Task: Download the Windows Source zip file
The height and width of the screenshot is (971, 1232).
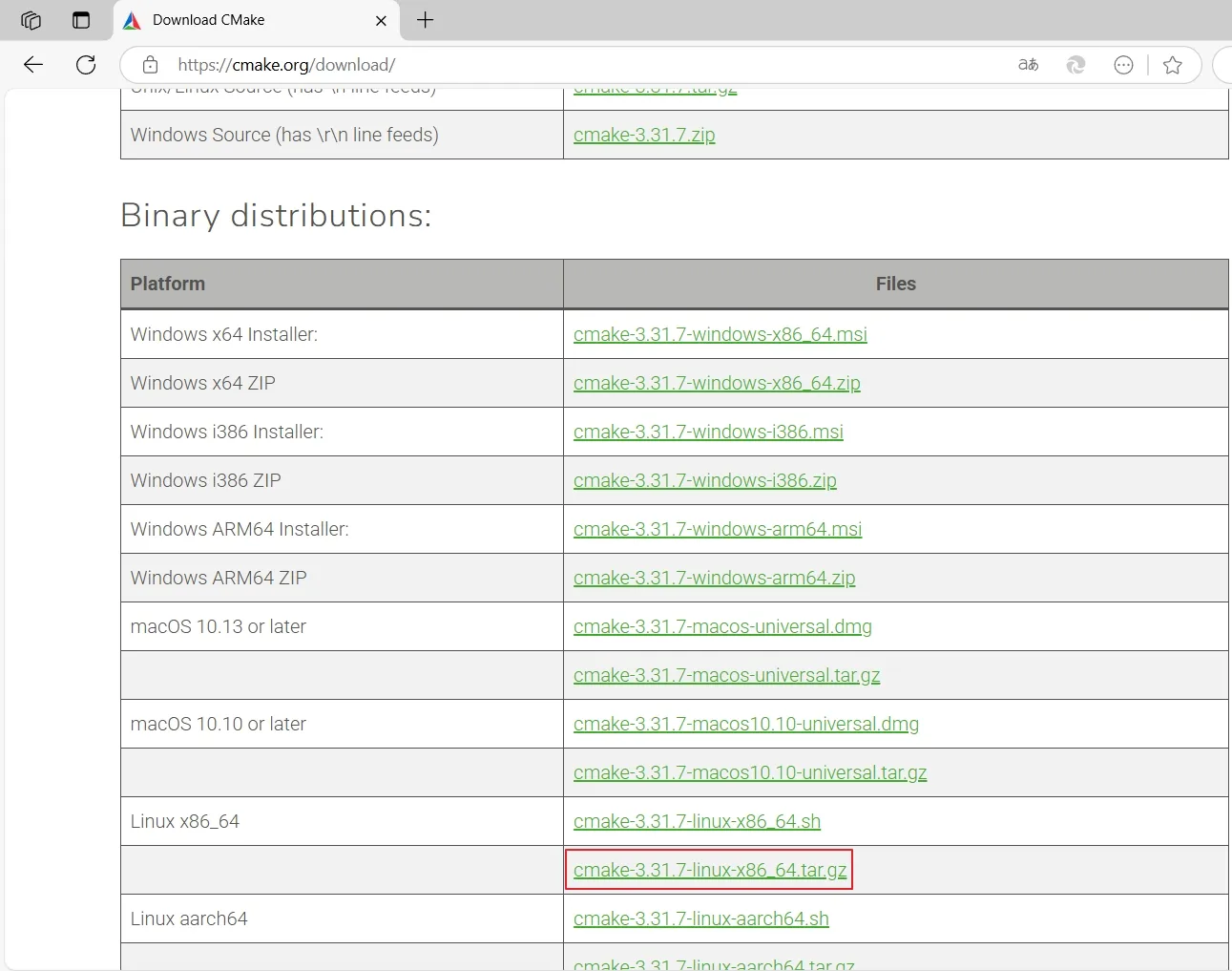Action: (644, 135)
